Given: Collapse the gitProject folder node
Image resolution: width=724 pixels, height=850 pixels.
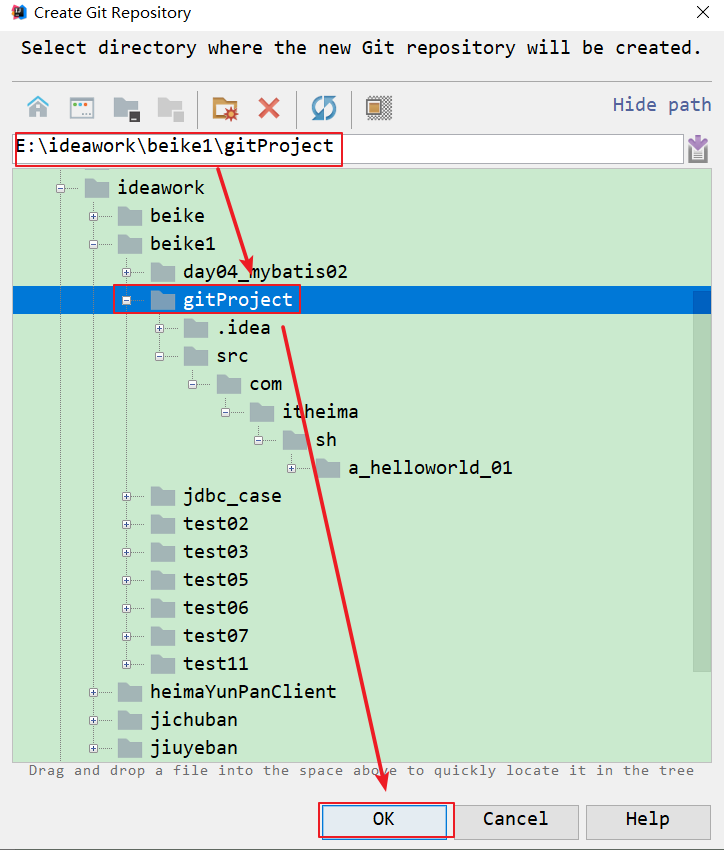Looking at the screenshot, I should coord(126,300).
